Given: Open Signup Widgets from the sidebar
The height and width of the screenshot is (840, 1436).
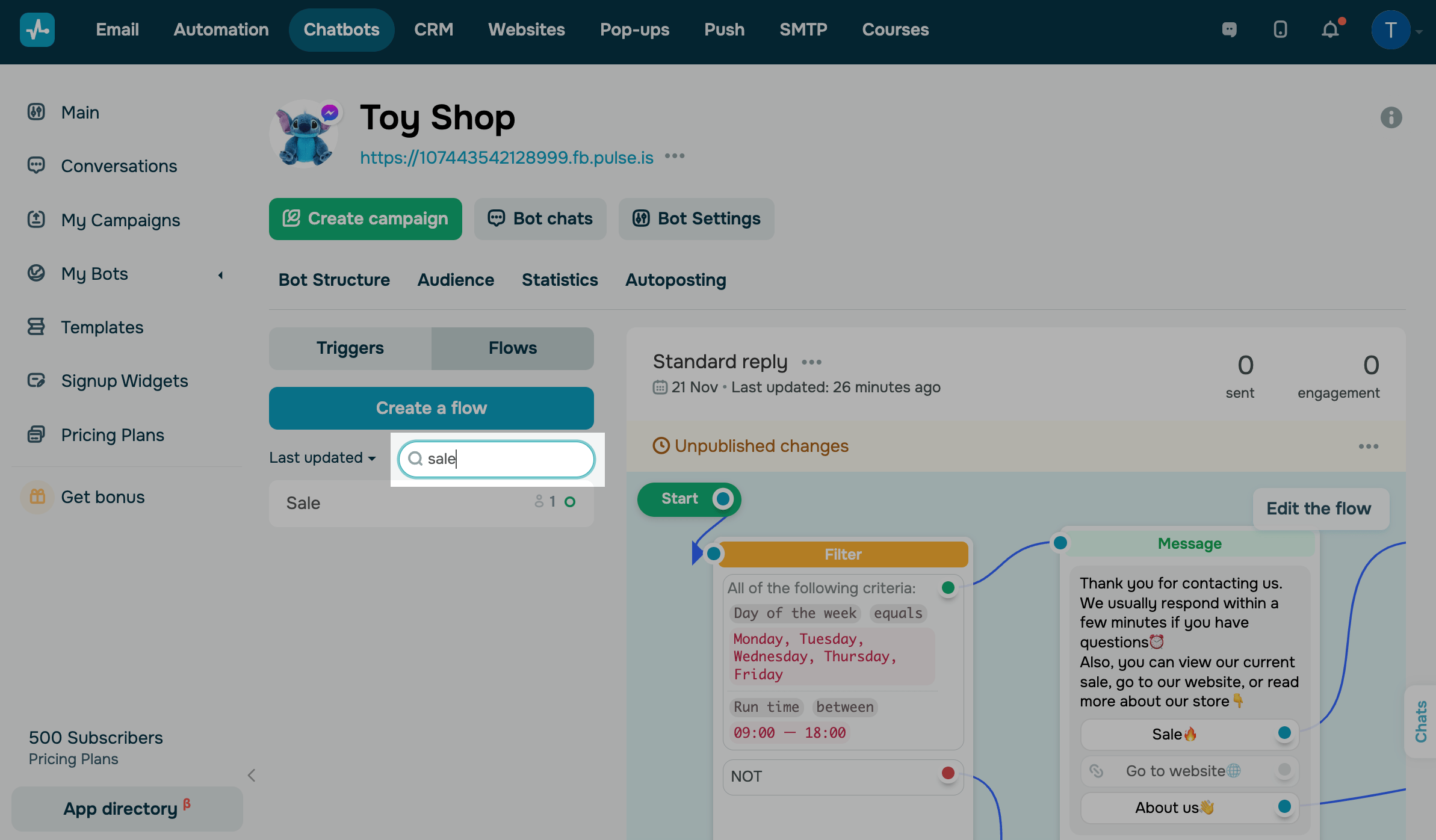Looking at the screenshot, I should (x=125, y=380).
